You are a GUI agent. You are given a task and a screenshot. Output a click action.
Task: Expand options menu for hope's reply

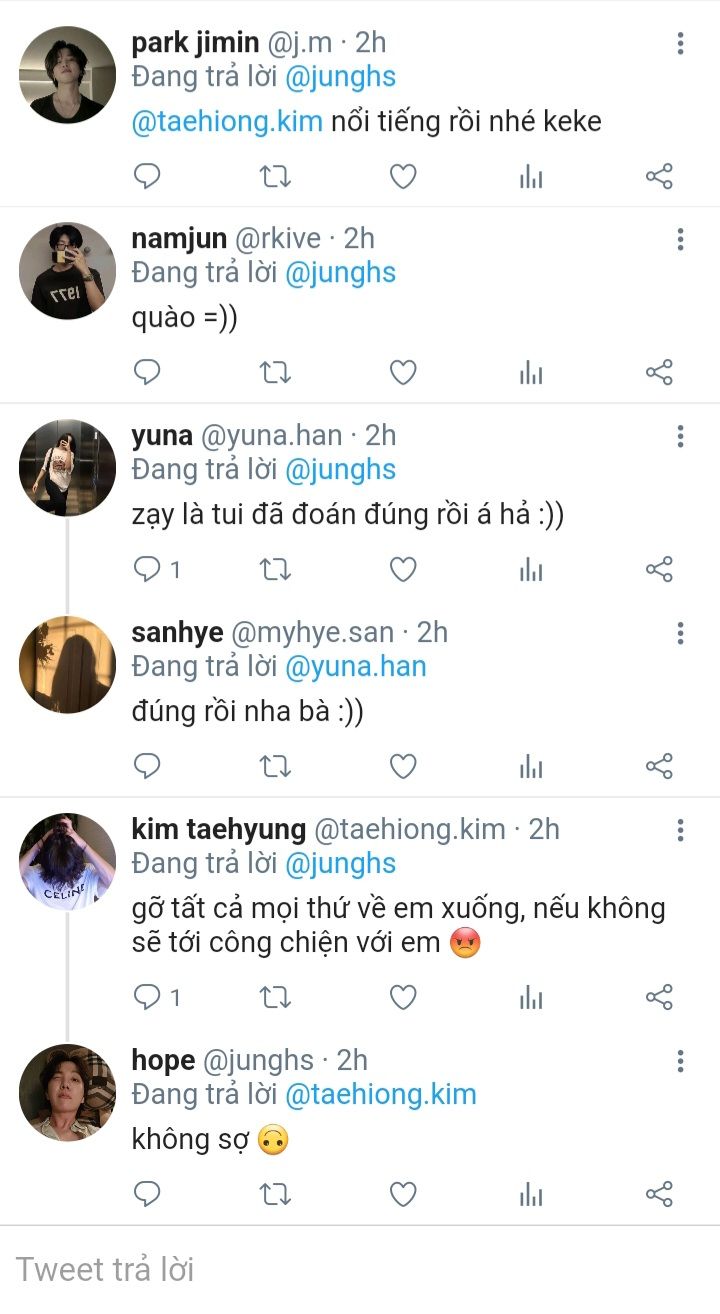pyautogui.click(x=680, y=1061)
